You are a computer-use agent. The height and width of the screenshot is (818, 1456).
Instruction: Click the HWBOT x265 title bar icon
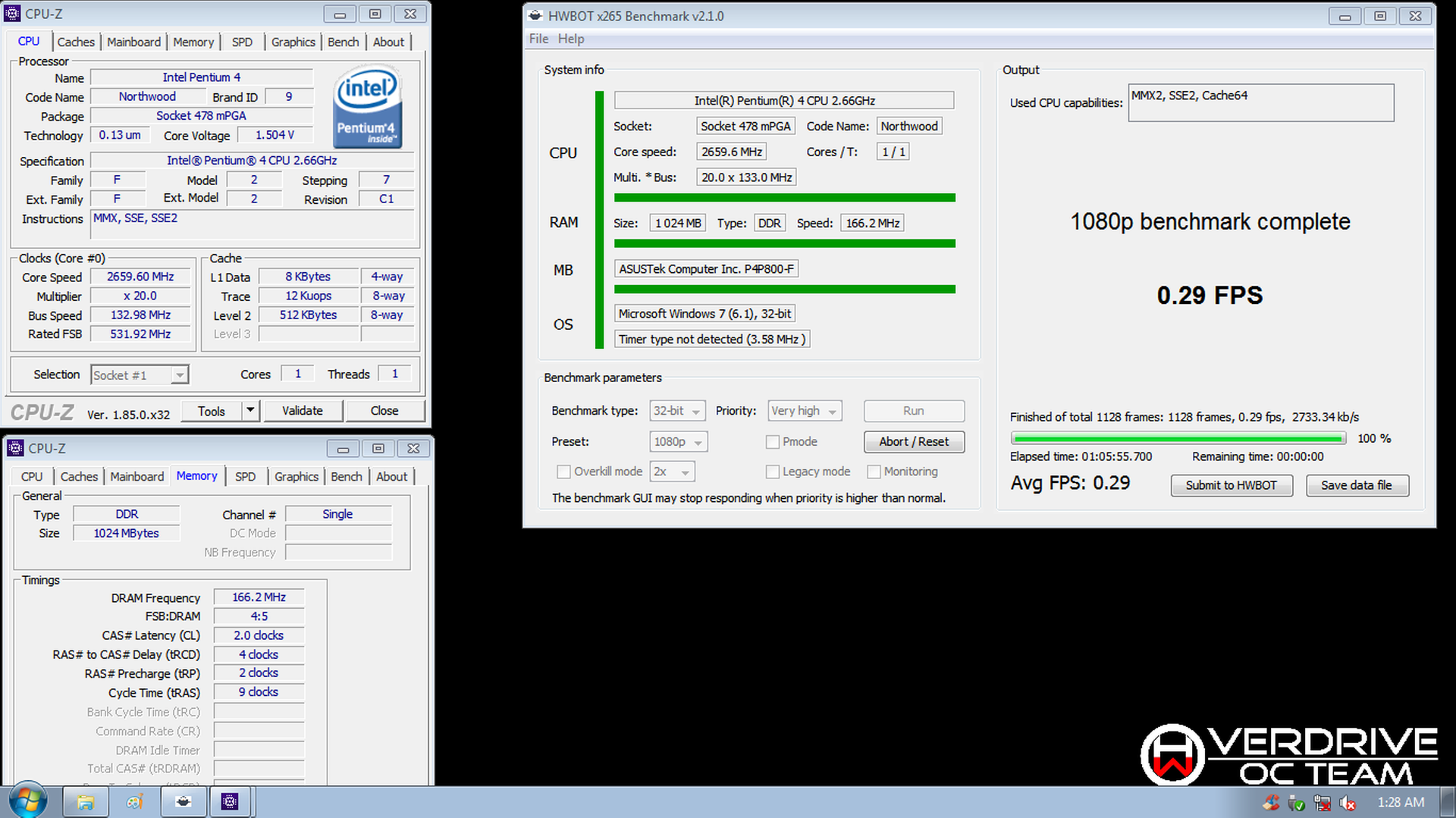point(535,16)
